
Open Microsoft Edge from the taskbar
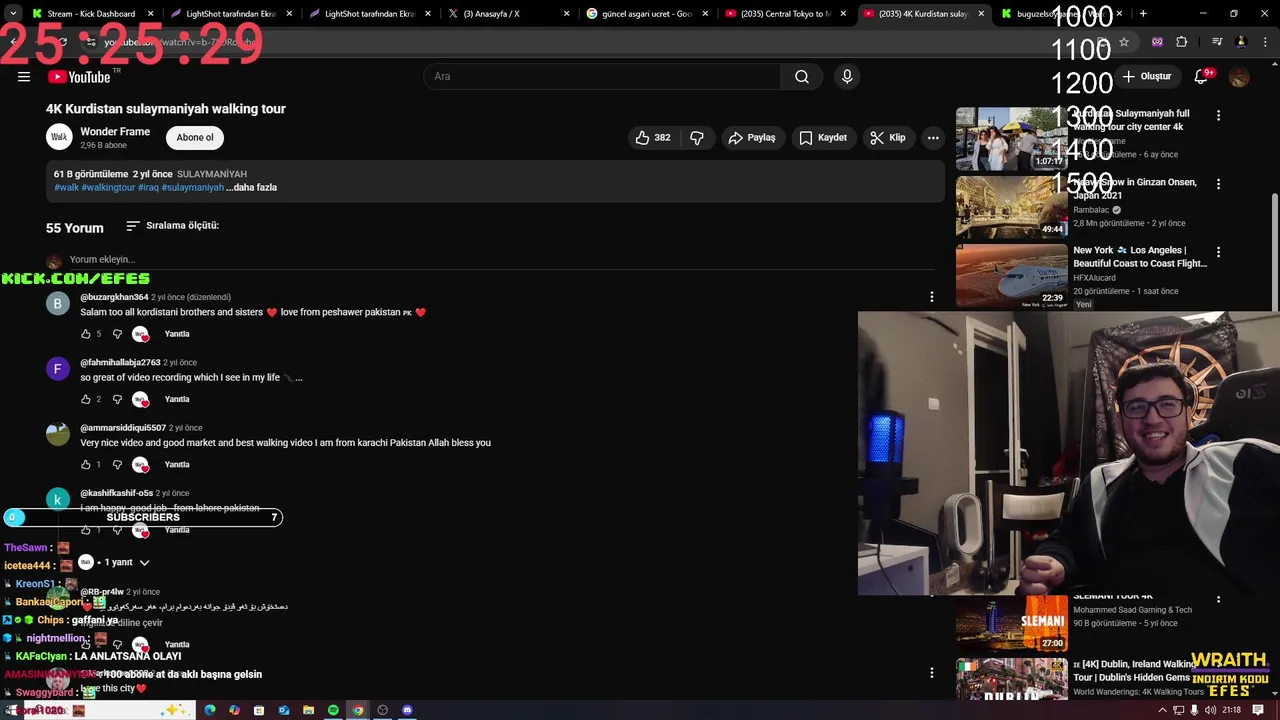pyautogui.click(x=210, y=710)
